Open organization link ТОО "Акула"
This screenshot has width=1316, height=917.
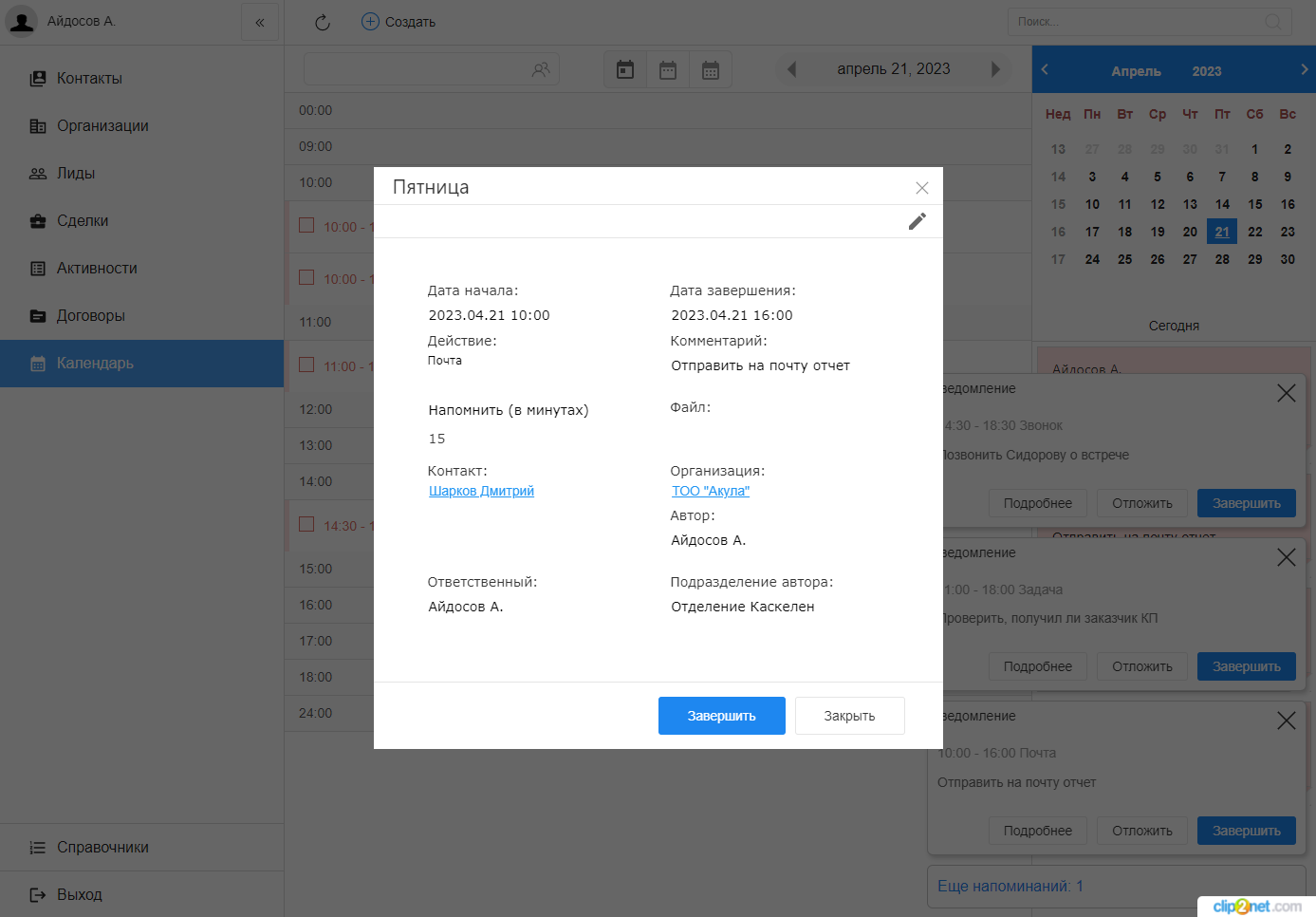tap(711, 491)
